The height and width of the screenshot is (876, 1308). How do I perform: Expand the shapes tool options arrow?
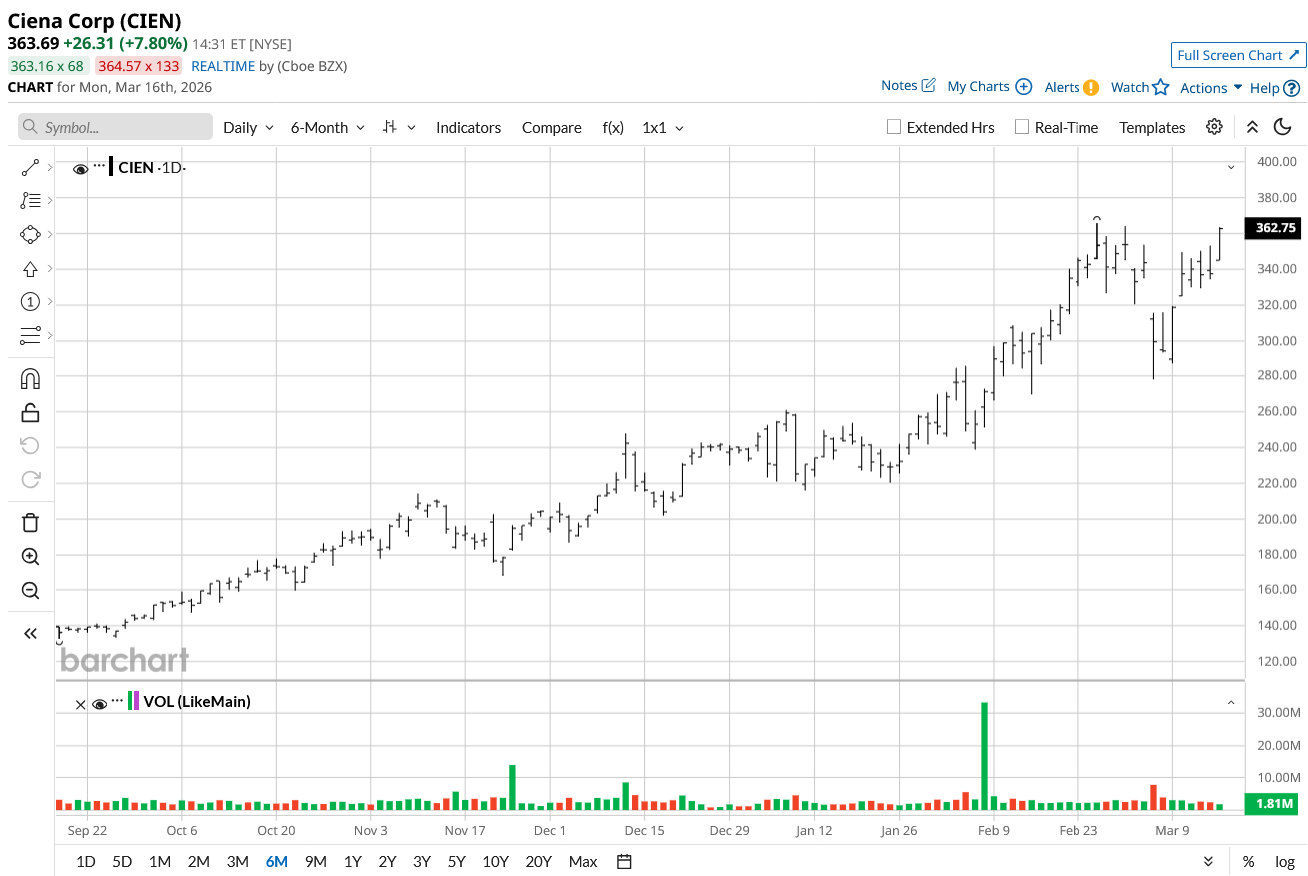tap(50, 234)
